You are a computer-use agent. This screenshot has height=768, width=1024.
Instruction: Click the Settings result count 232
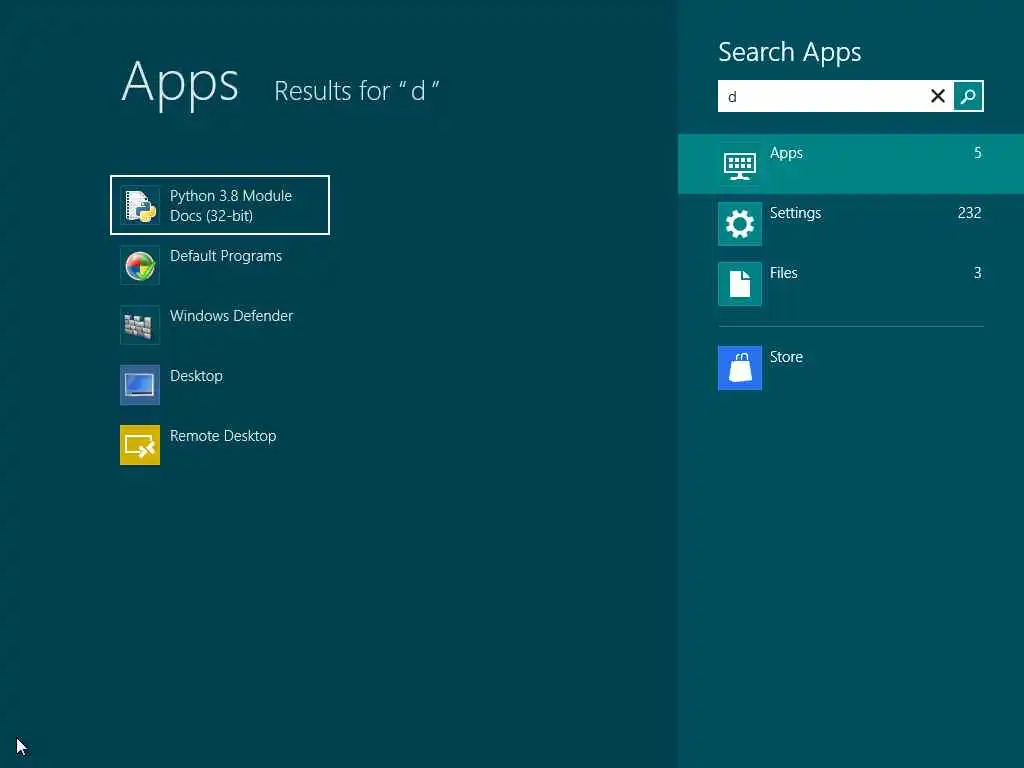tap(969, 213)
